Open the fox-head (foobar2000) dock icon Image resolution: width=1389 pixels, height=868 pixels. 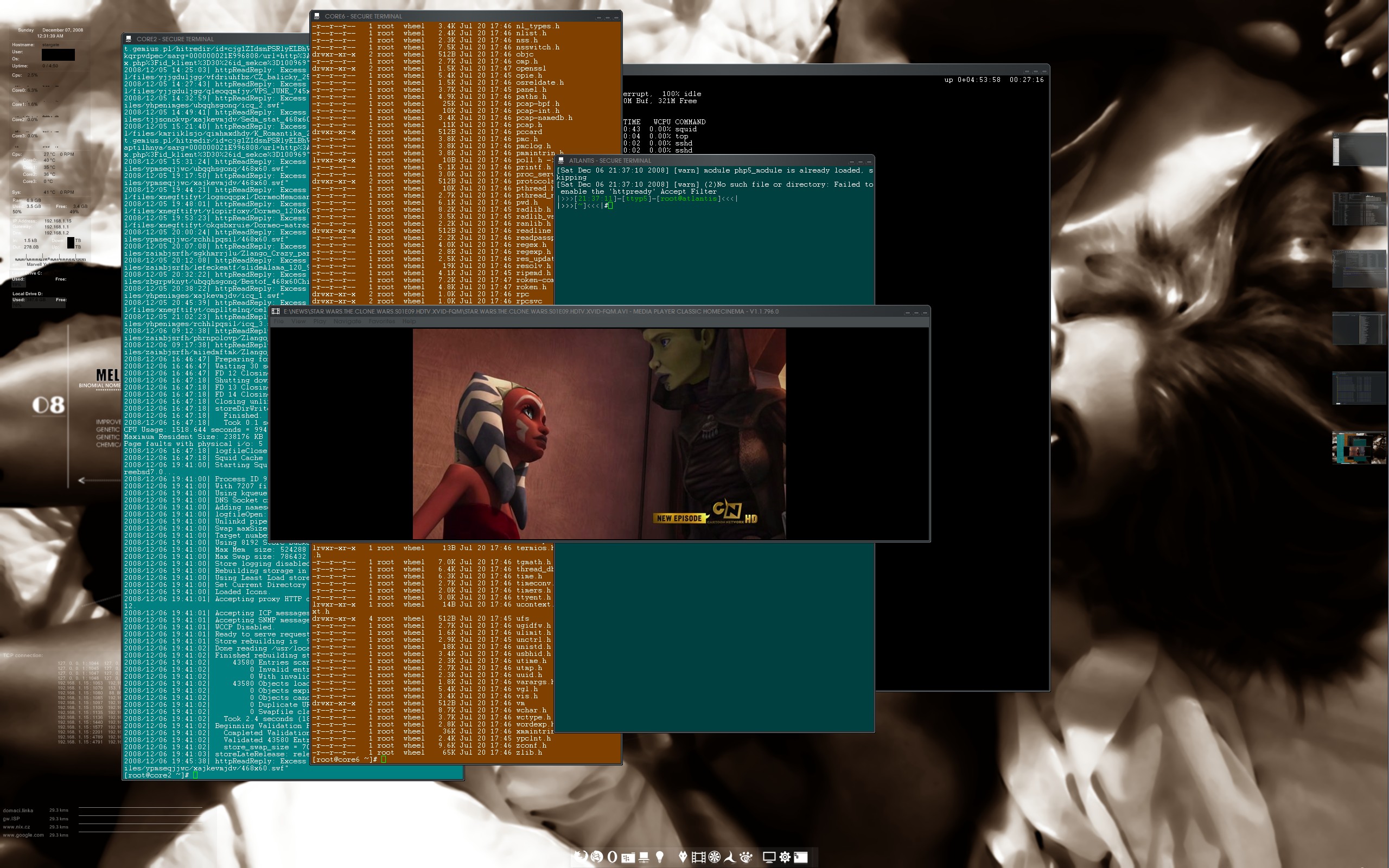(683, 857)
